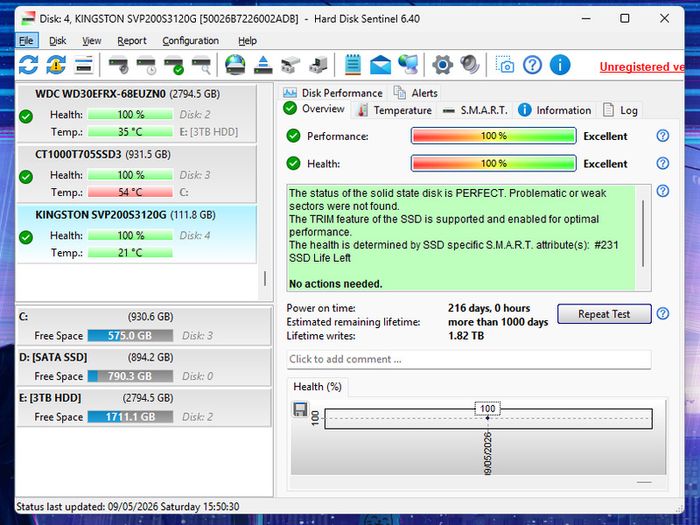Click the 100 data point marker on graph

tap(487, 417)
